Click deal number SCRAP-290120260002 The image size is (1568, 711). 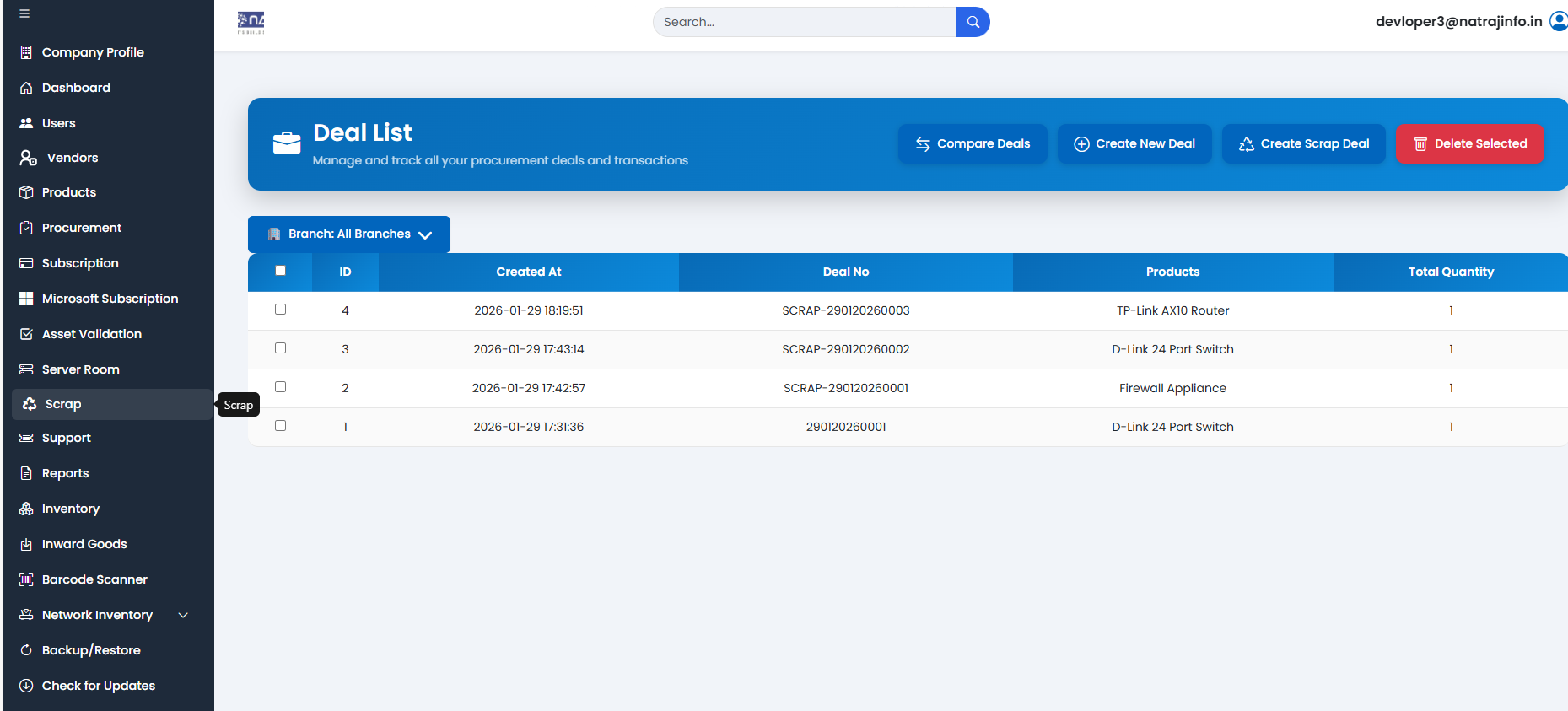point(846,349)
